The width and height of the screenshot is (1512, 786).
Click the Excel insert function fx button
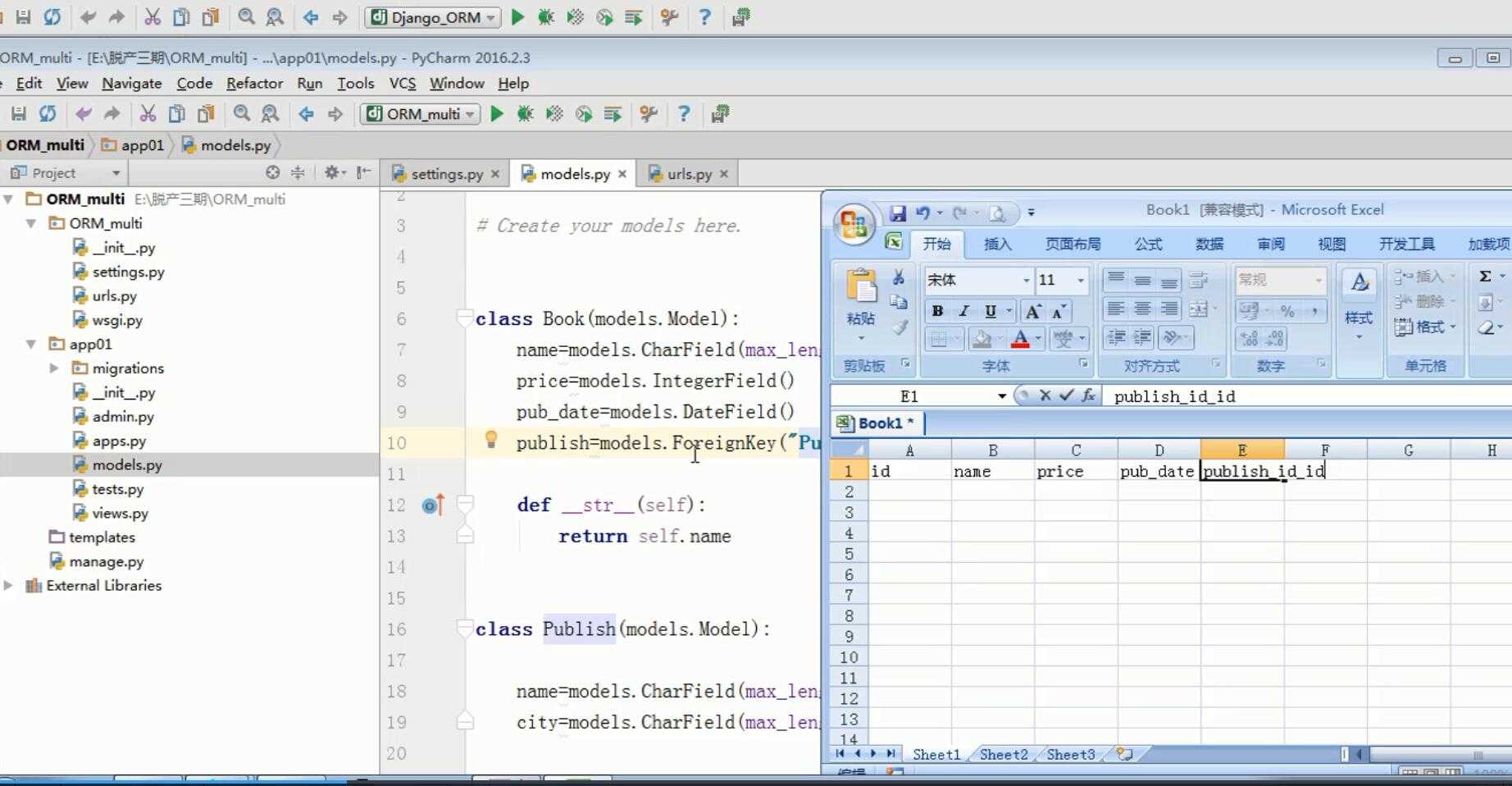click(1088, 395)
